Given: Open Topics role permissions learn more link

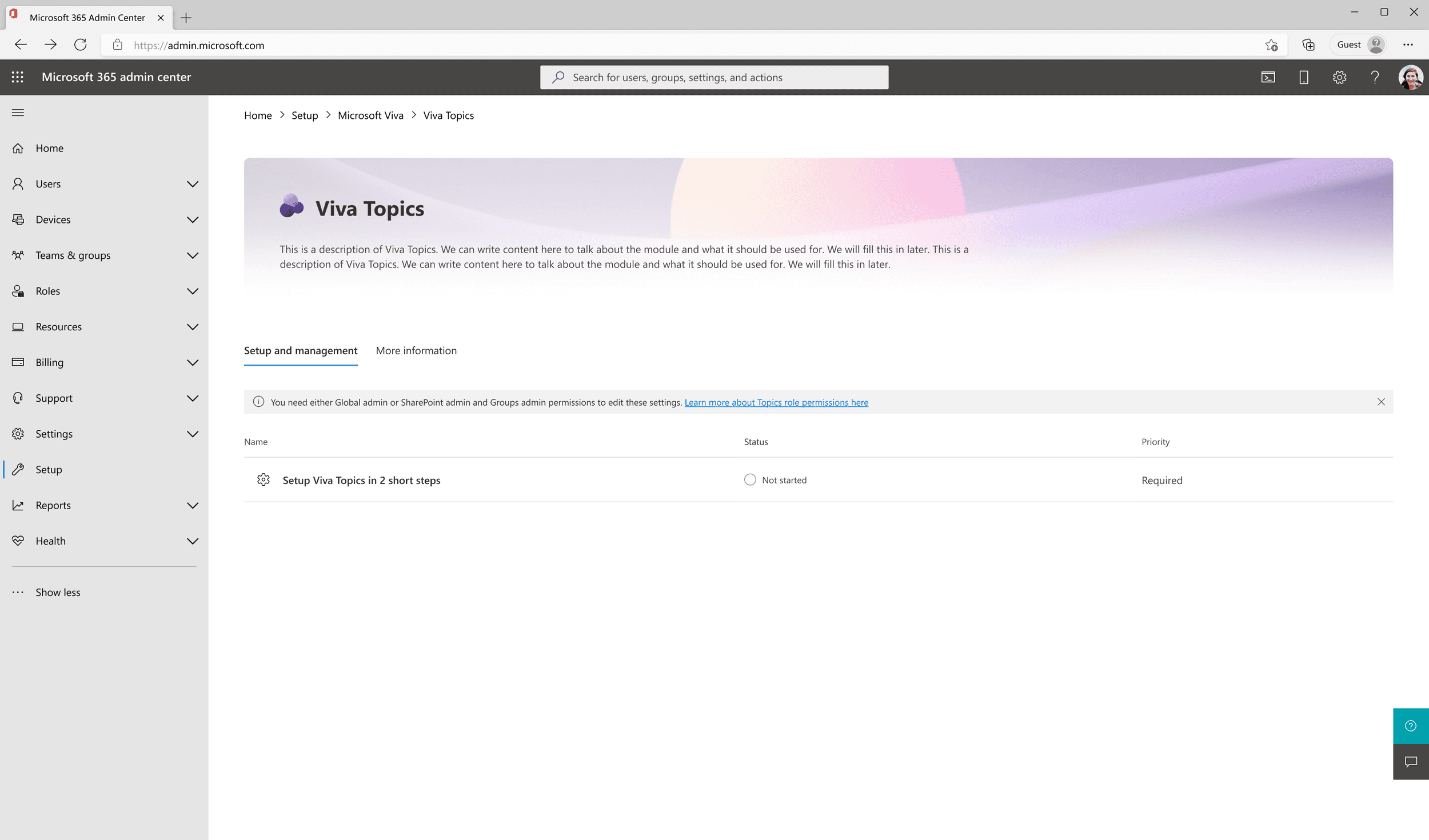Looking at the screenshot, I should tap(776, 402).
